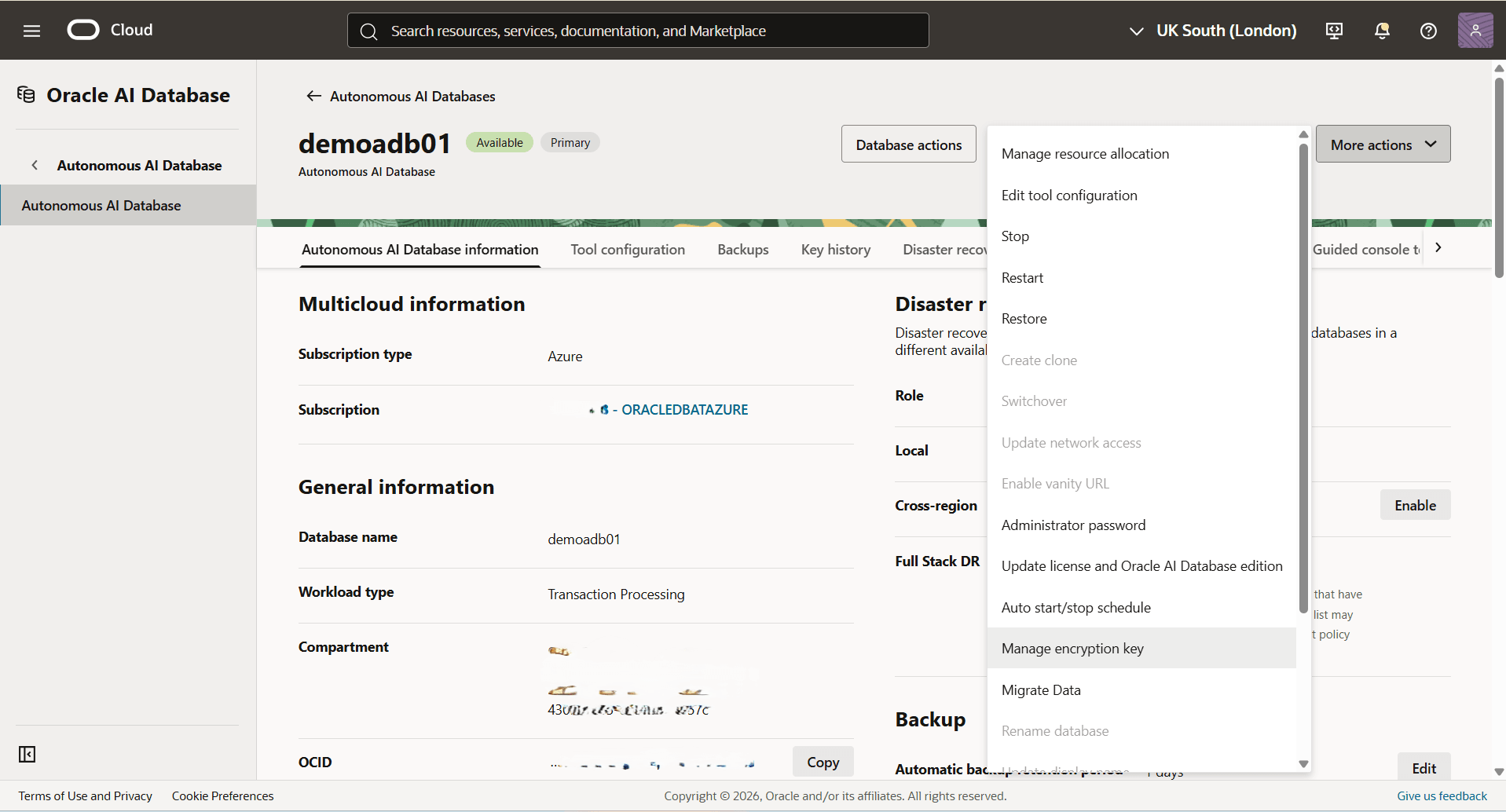Switch to the Key history tab
Image resolution: width=1506 pixels, height=812 pixels.
[x=835, y=249]
